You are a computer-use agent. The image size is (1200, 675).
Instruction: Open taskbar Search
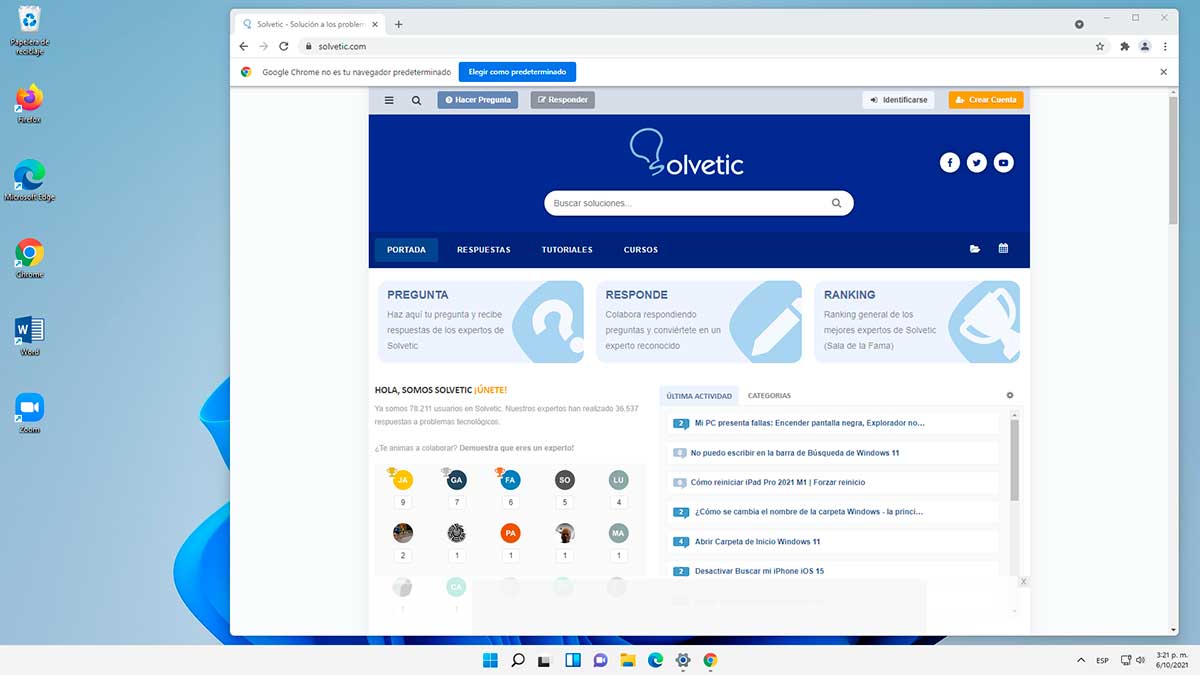pyautogui.click(x=518, y=660)
